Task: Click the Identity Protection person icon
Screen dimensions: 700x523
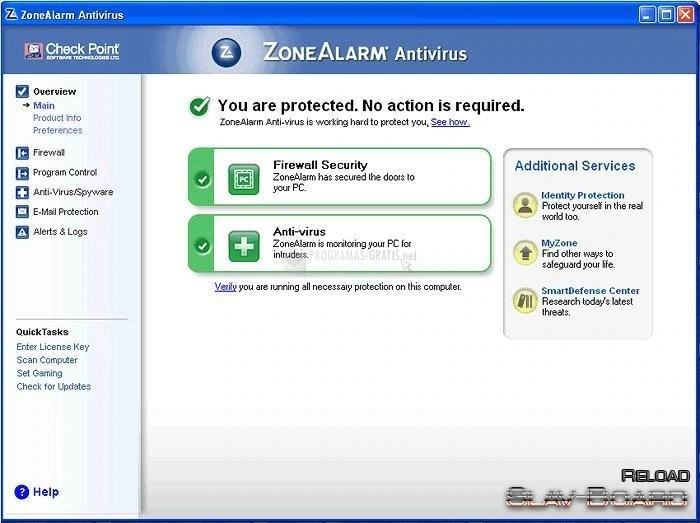Action: (525, 205)
